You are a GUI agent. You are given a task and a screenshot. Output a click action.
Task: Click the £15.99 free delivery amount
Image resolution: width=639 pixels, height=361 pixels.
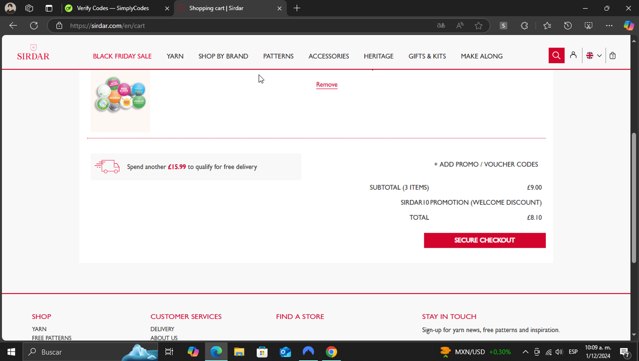[177, 167]
